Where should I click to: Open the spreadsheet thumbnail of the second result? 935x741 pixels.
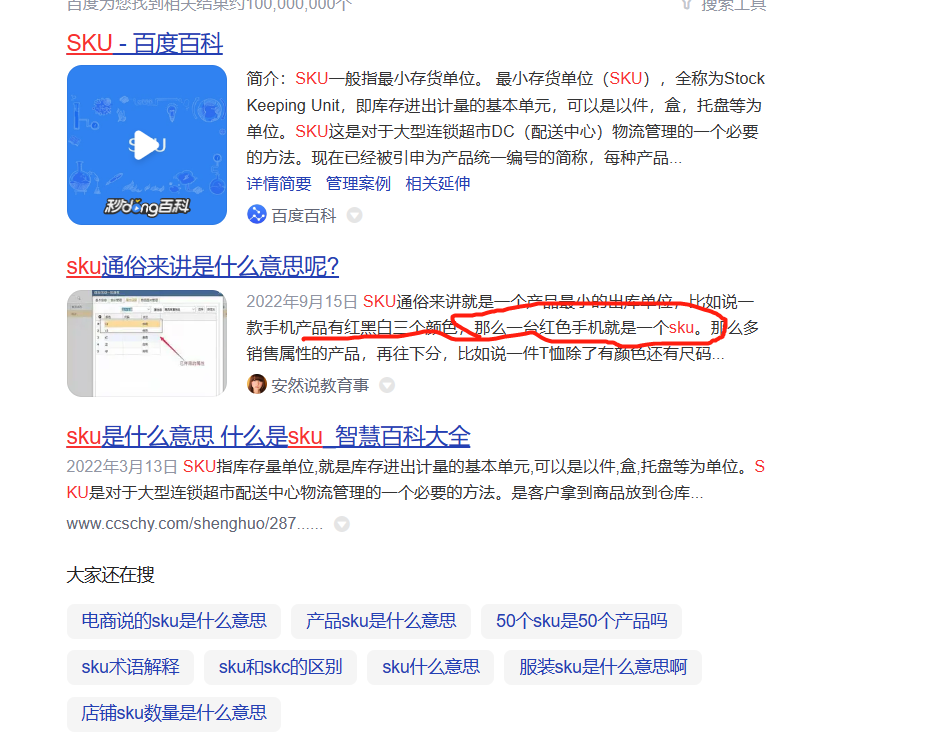[147, 343]
